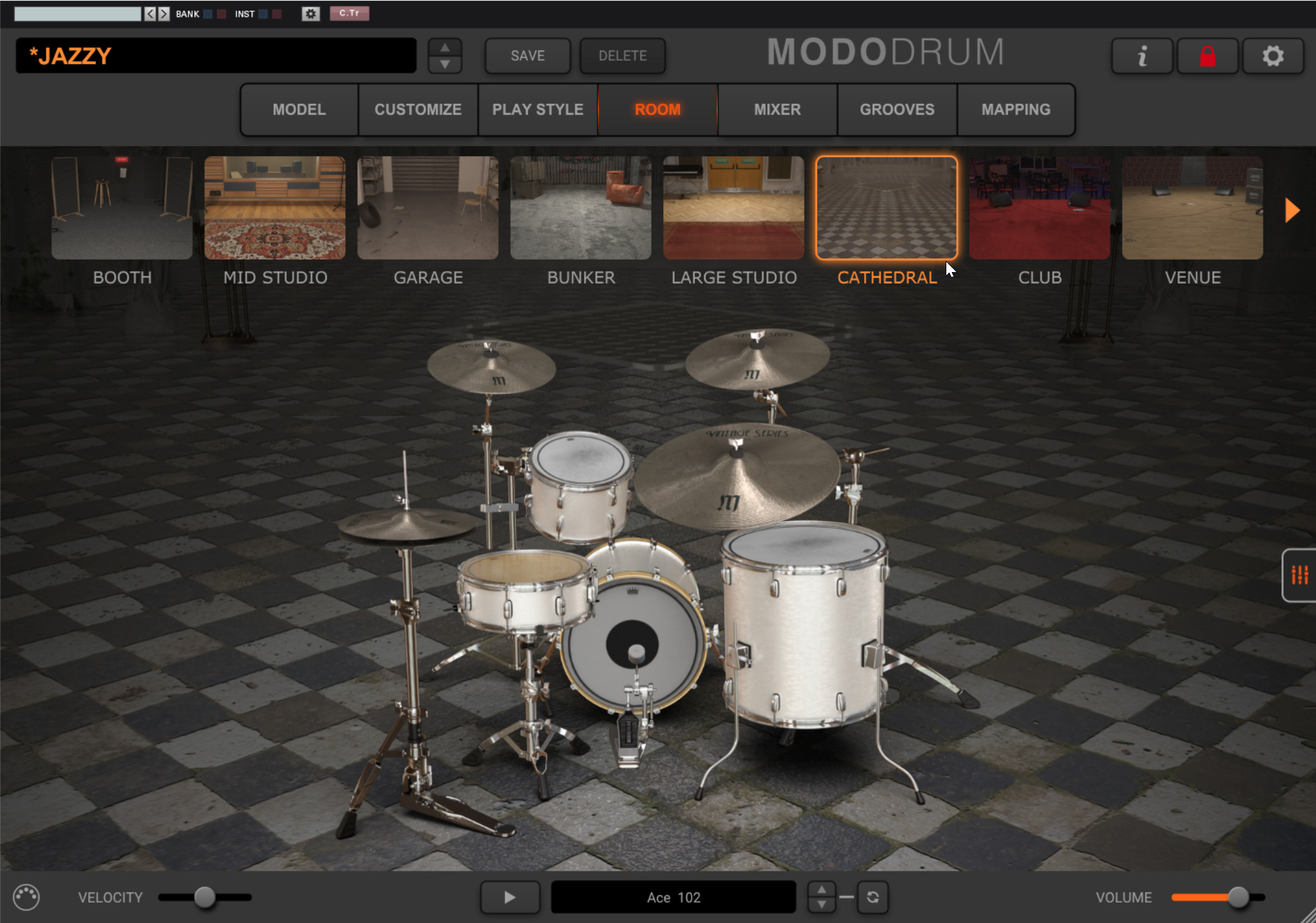This screenshot has height=923, width=1316.
Task: Toggle the red BANK indicator
Action: (222, 14)
